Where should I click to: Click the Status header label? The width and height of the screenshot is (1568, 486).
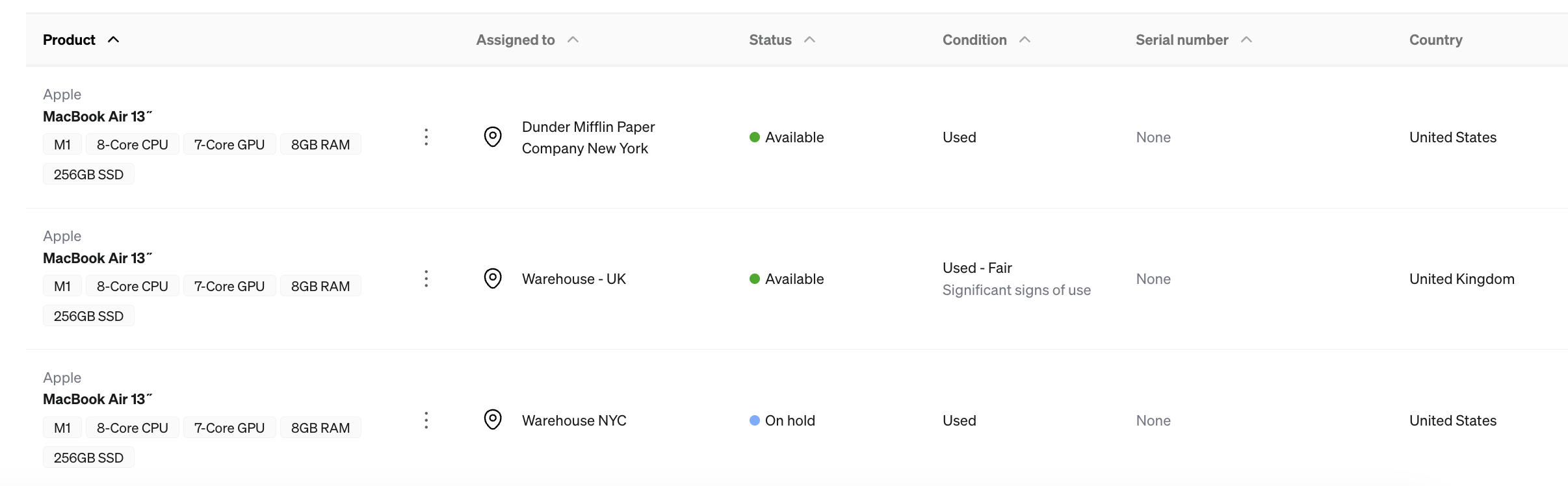(x=770, y=40)
